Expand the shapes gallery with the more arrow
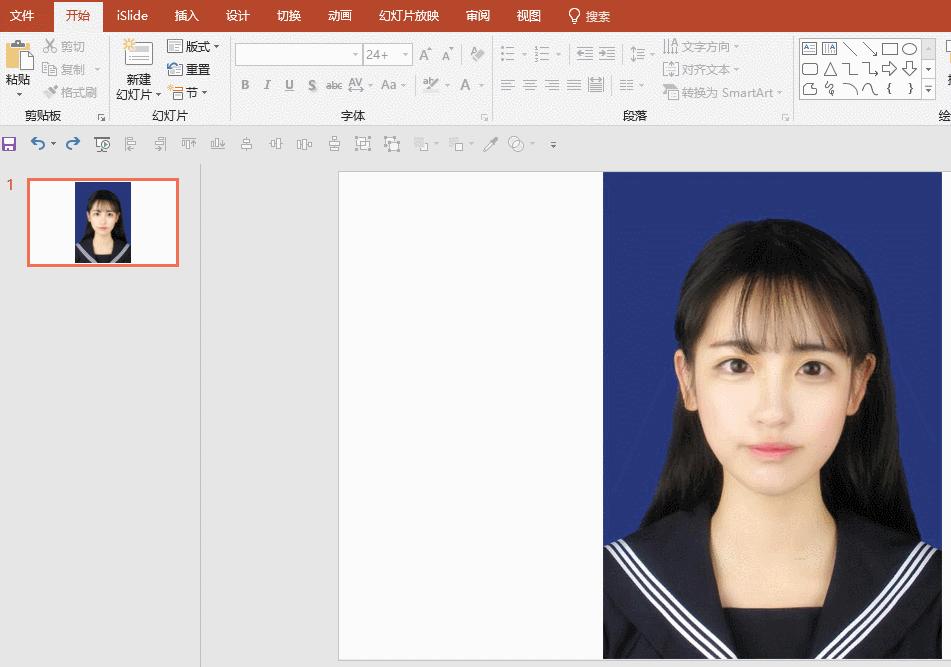 929,88
